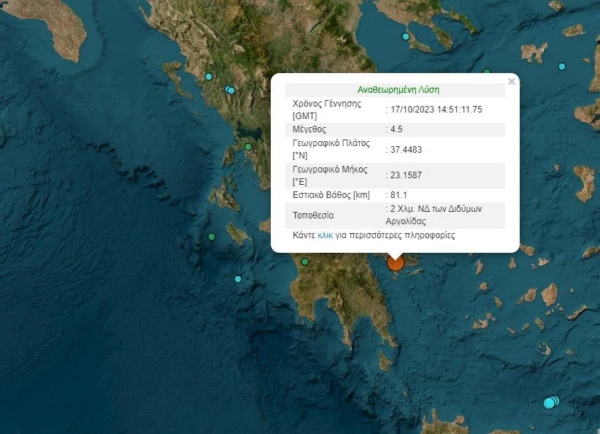Click the green marker touching the popup's left edge
Viewport: 600px width, 434px height.
(x=249, y=148)
